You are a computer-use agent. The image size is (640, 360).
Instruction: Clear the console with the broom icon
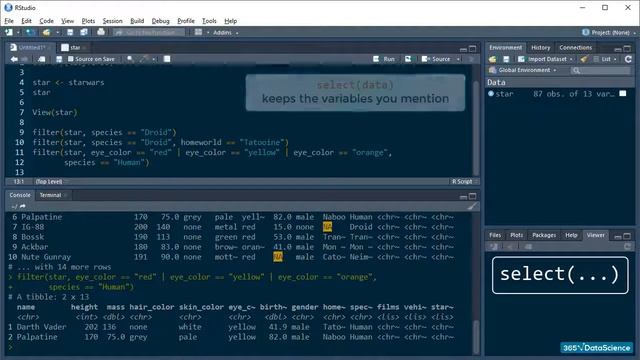point(472,207)
